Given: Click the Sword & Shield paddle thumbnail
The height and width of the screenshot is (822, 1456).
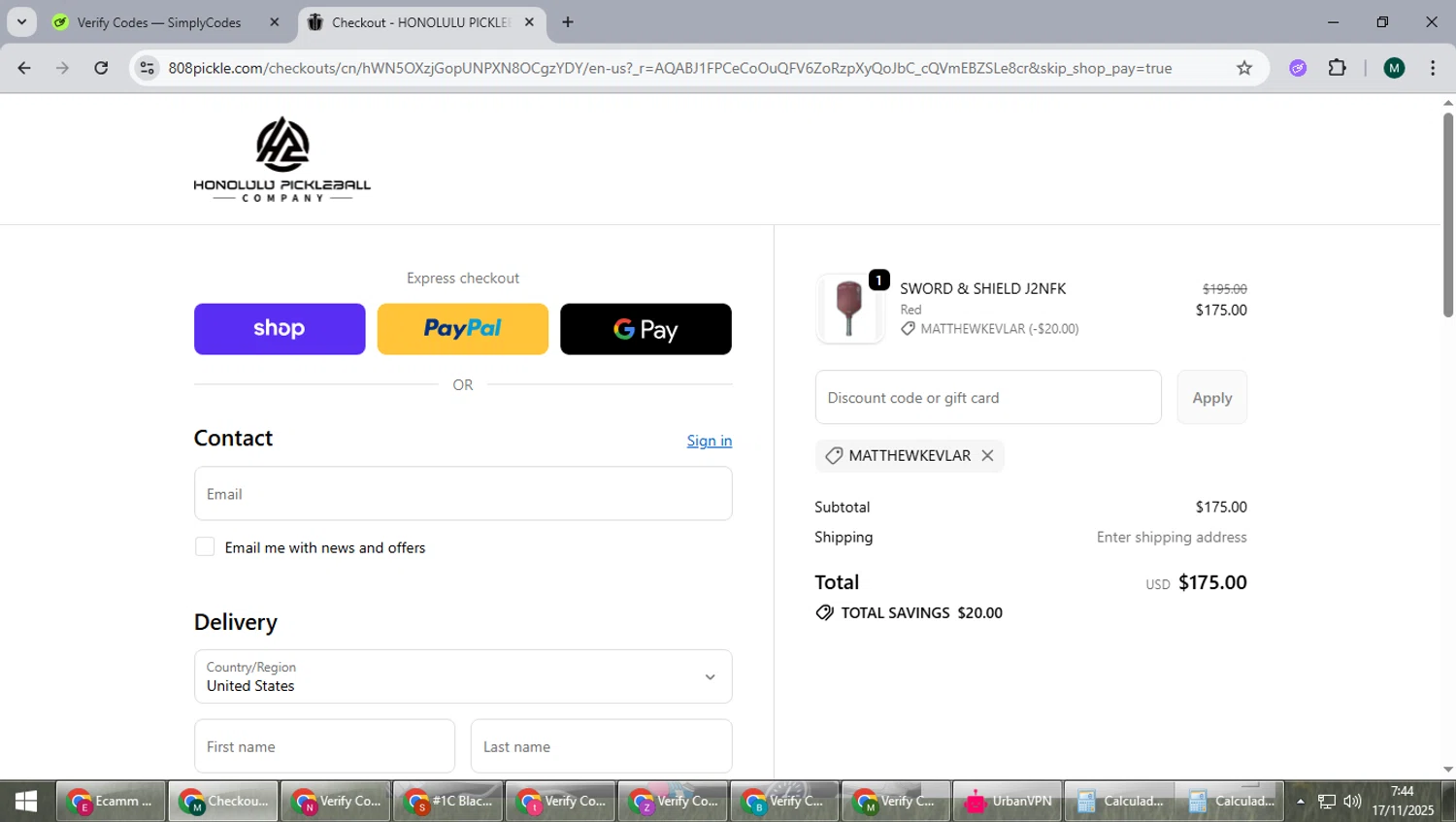Looking at the screenshot, I should click(x=849, y=309).
